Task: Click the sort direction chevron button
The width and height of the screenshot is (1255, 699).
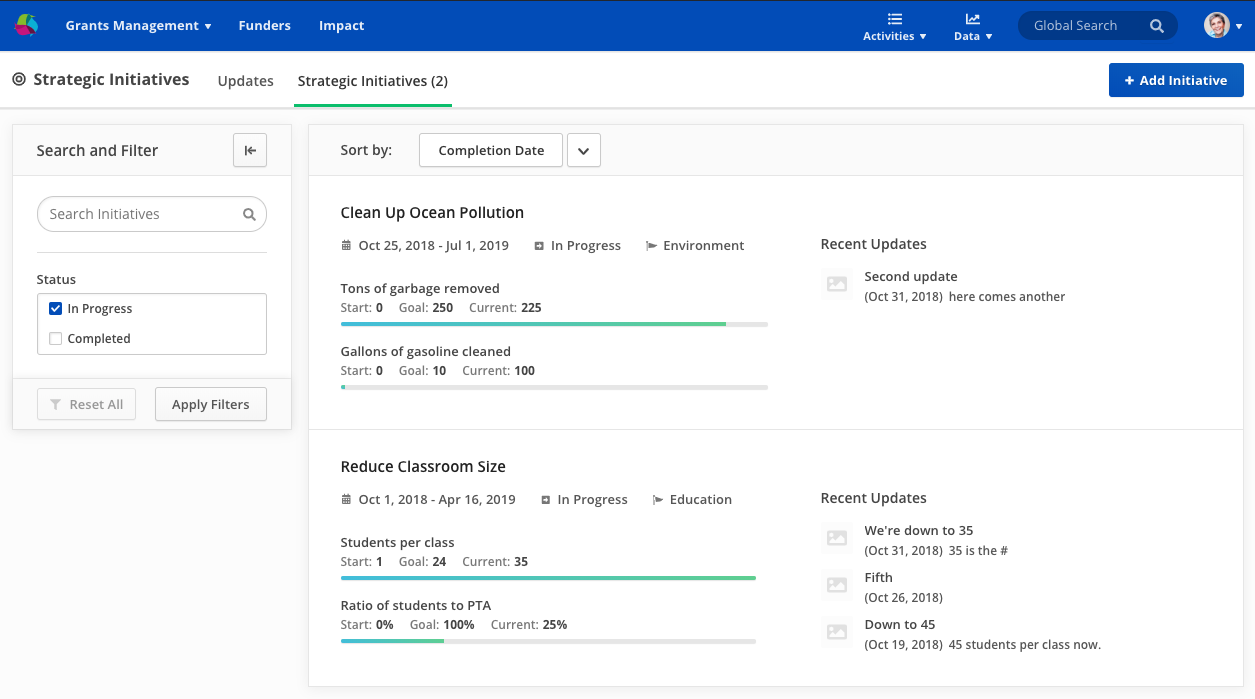Action: point(584,150)
